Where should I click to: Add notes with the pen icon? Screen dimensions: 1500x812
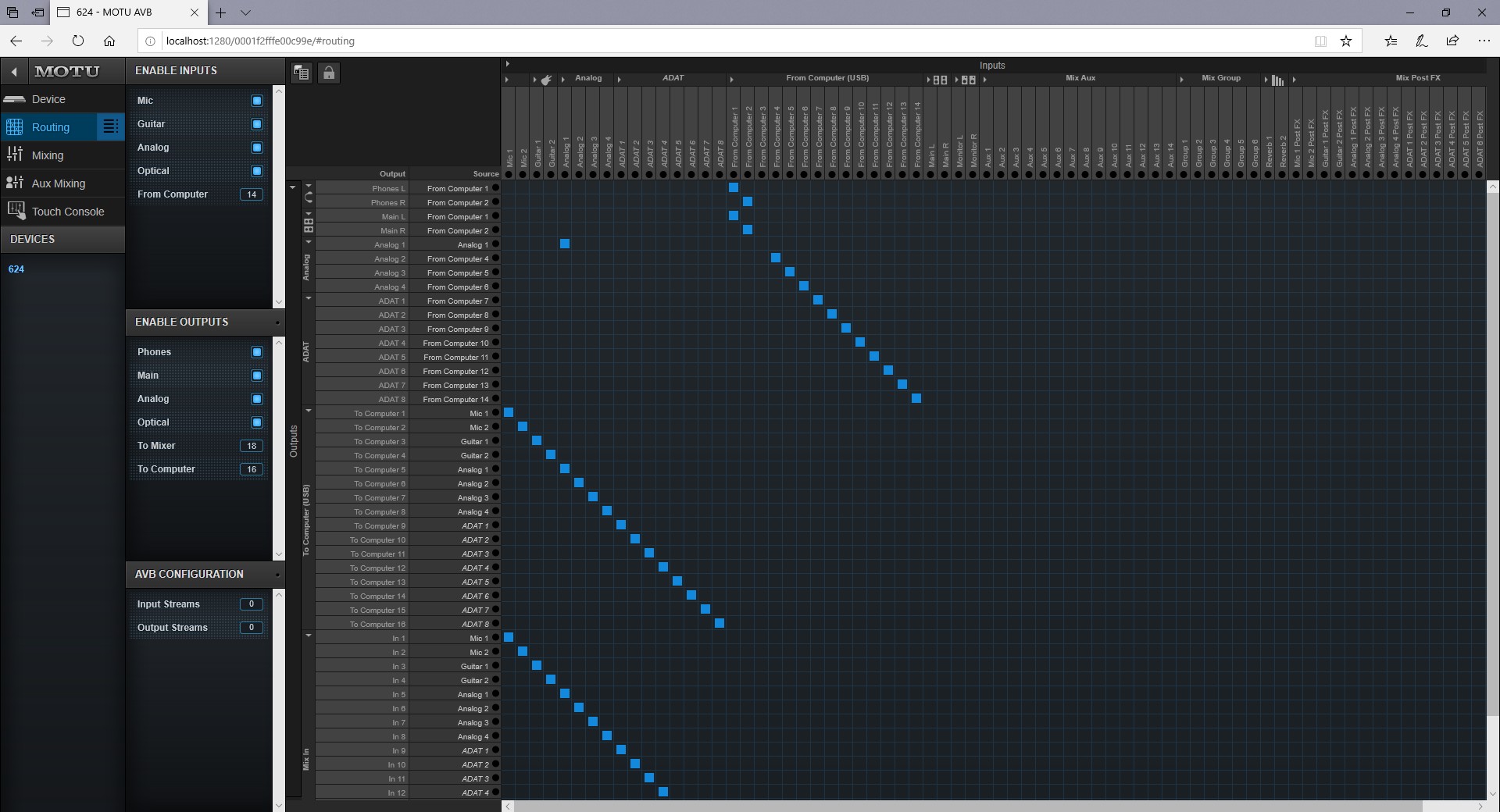pyautogui.click(x=1422, y=41)
